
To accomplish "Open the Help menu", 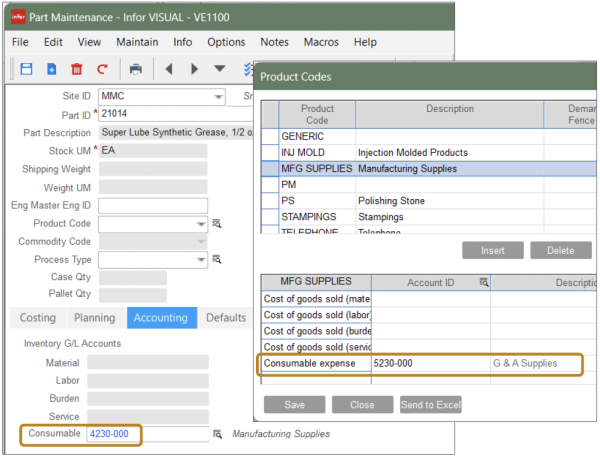I will pos(365,42).
